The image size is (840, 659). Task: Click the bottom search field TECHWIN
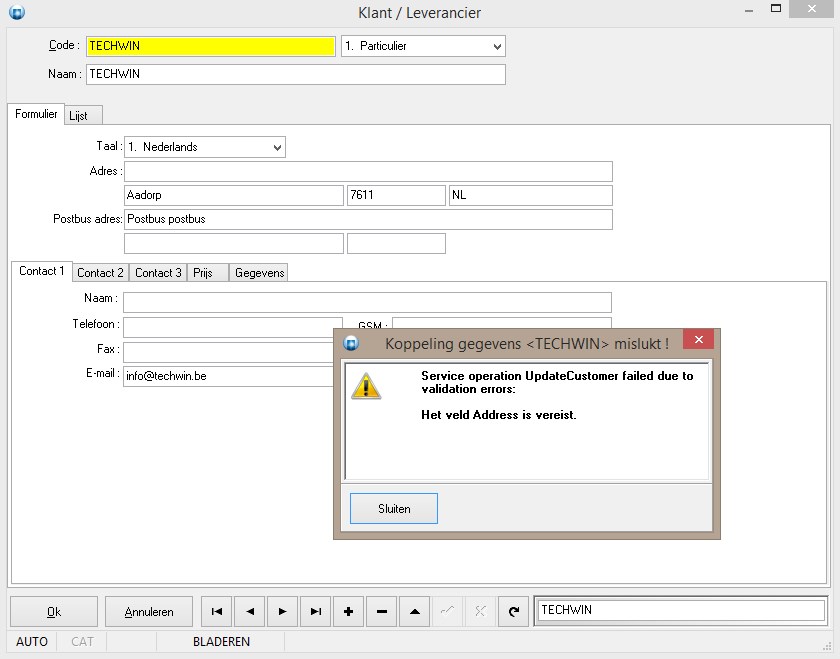pos(680,610)
